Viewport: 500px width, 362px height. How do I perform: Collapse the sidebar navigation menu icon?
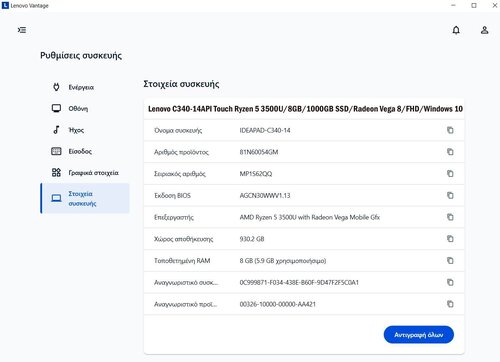(22, 30)
